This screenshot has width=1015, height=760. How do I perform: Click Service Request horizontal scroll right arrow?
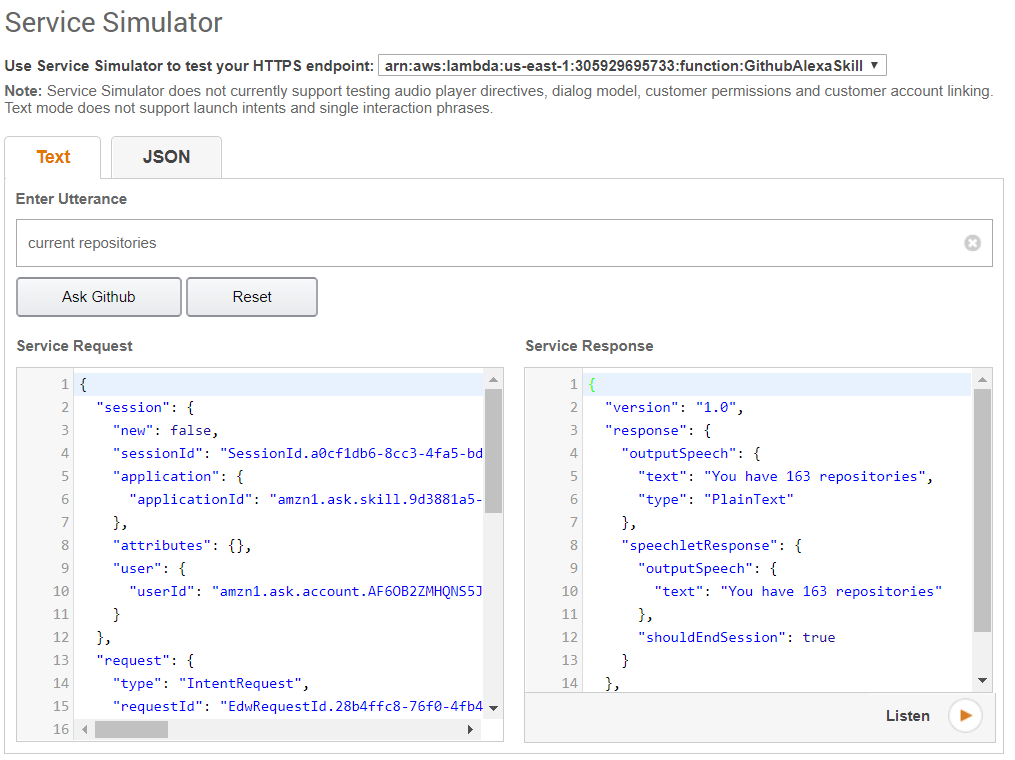coord(471,730)
